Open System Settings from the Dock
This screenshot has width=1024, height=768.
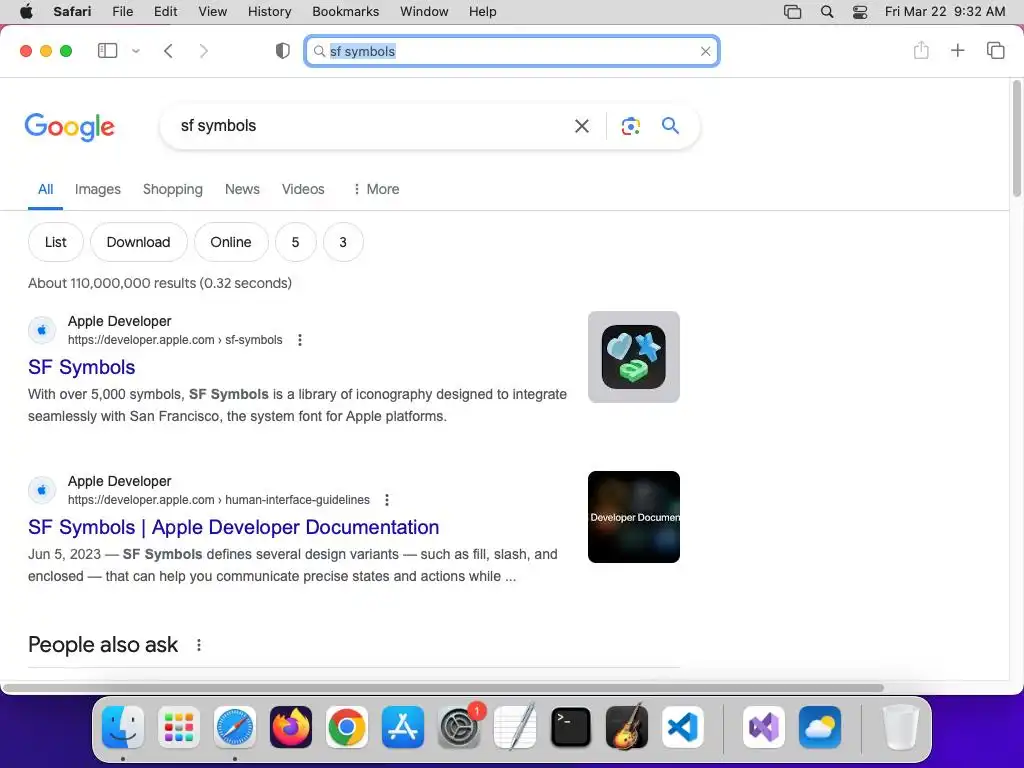point(459,727)
